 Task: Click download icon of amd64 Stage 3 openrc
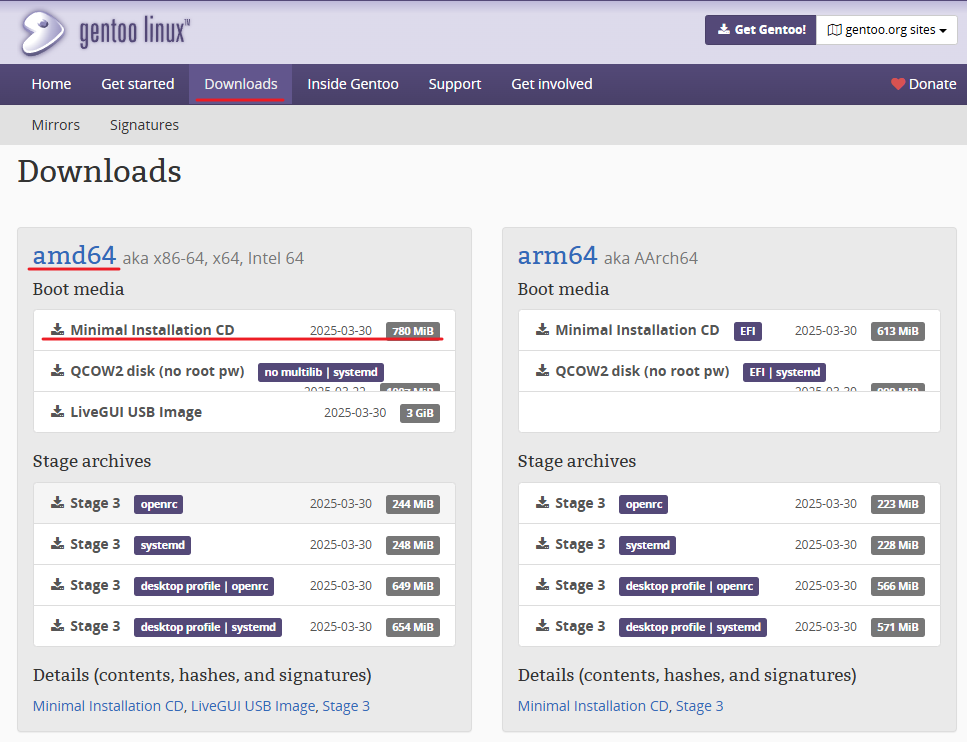57,502
